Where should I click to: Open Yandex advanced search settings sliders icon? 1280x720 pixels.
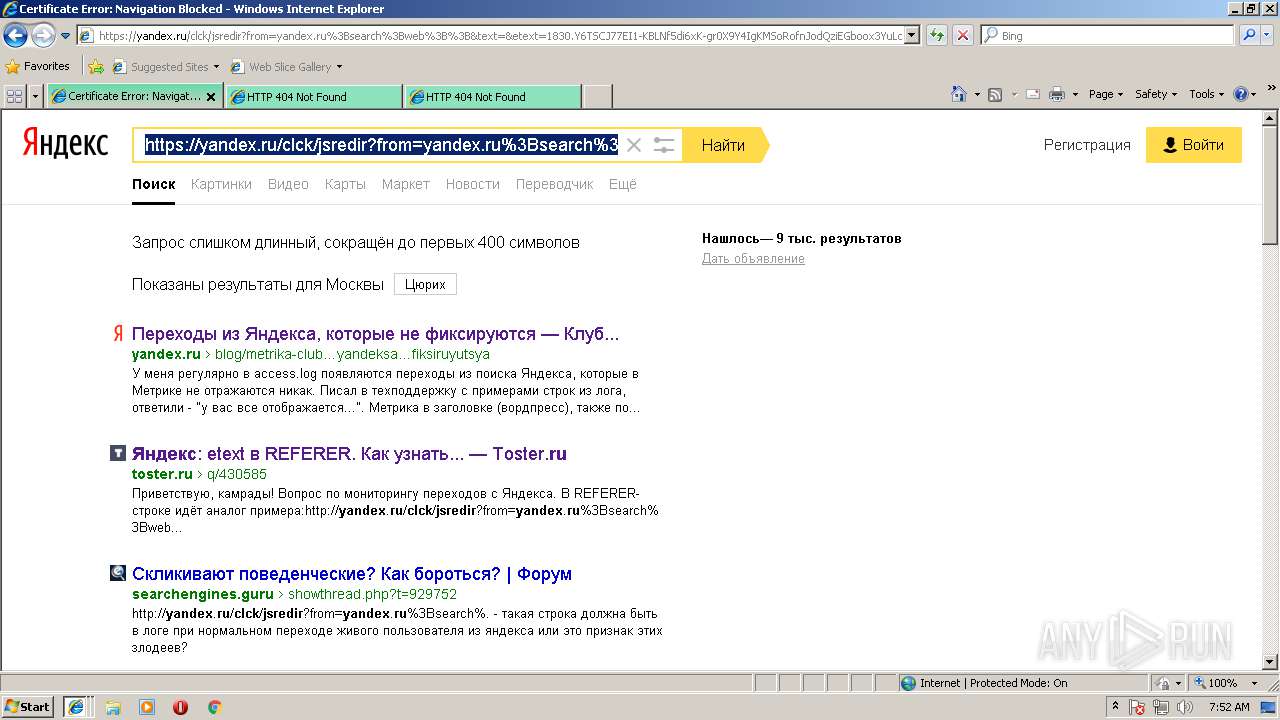pos(664,145)
